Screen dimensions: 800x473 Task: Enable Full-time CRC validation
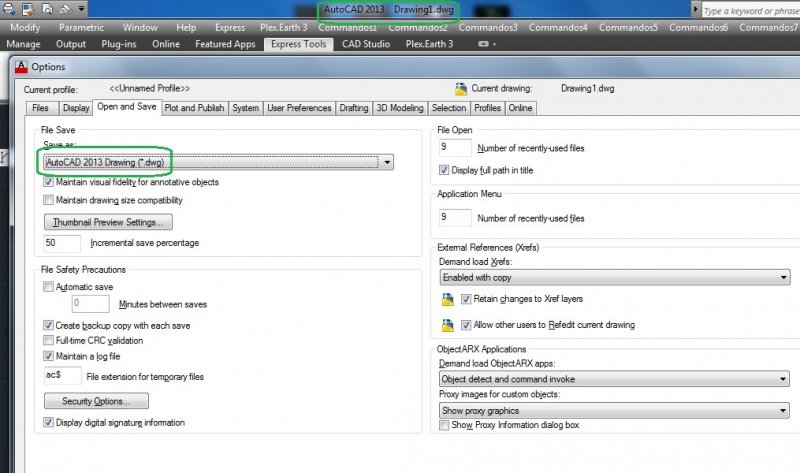click(48, 340)
